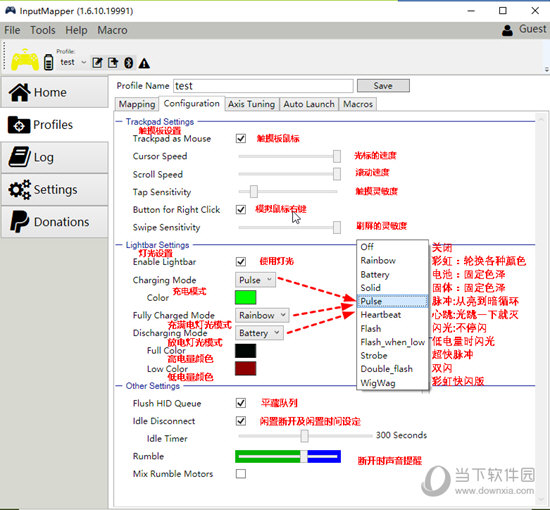
Task: Click the Rumble green-blue slider handle
Action: [304, 456]
